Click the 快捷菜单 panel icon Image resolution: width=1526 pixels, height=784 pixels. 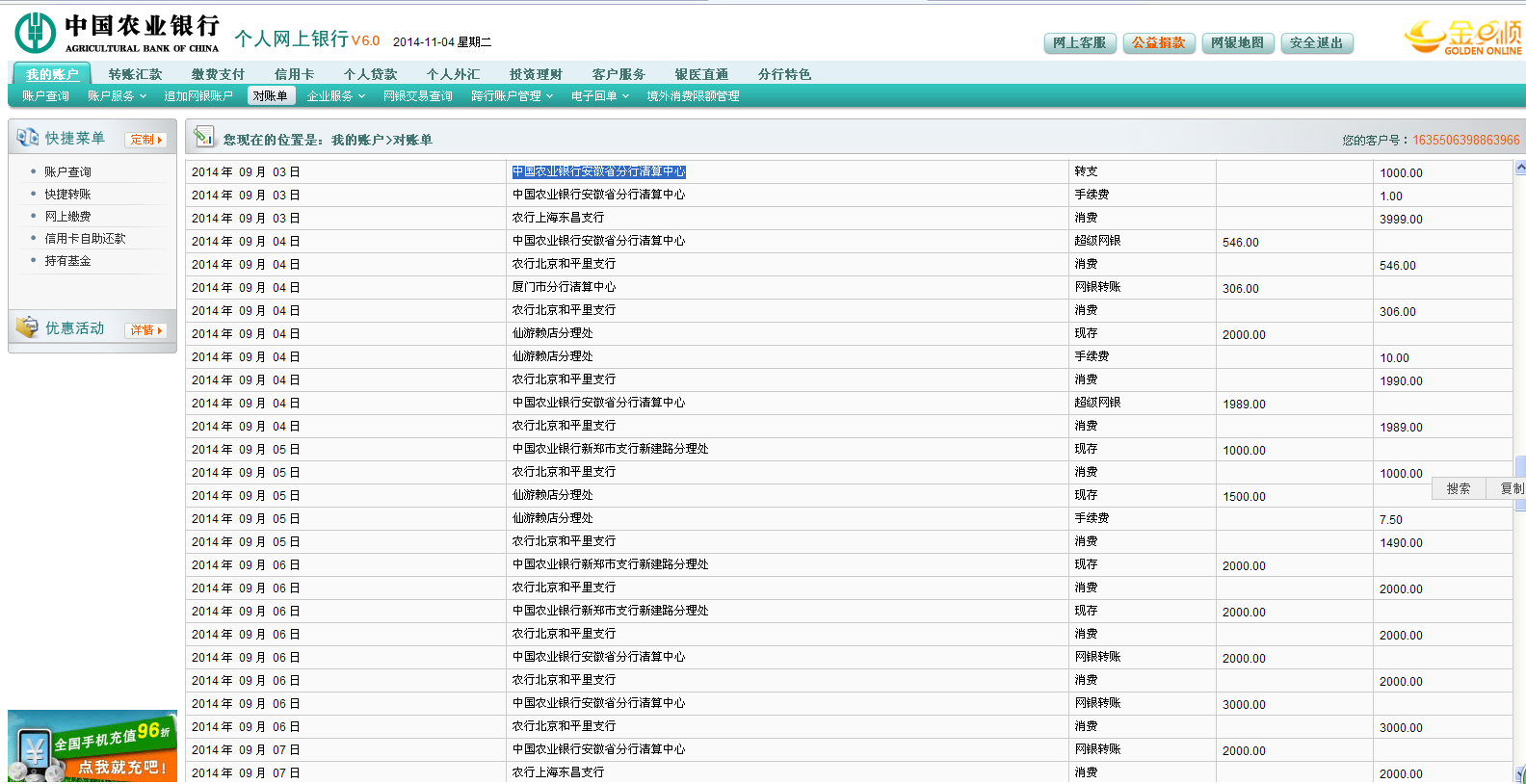point(27,139)
